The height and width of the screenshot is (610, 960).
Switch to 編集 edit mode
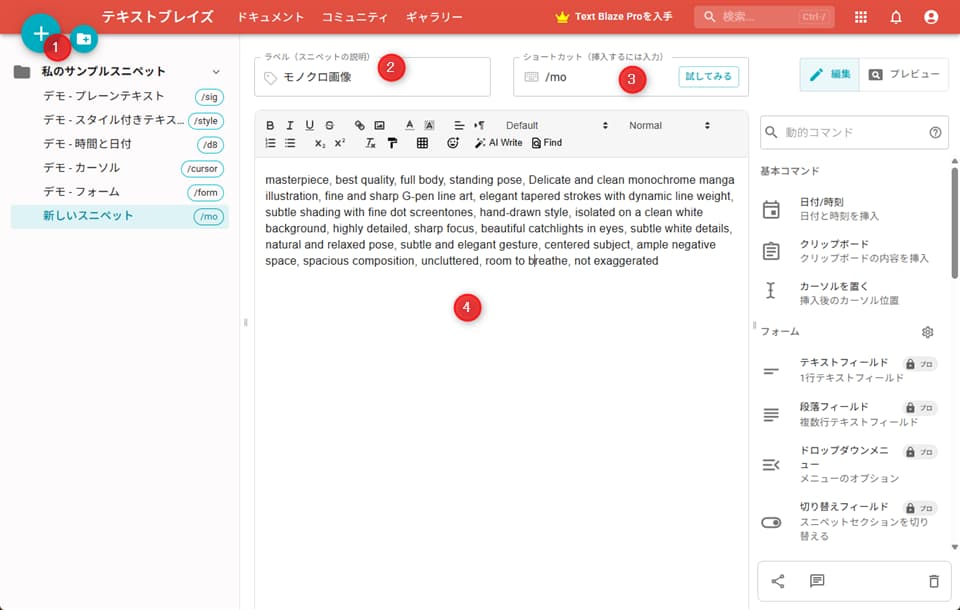829,75
